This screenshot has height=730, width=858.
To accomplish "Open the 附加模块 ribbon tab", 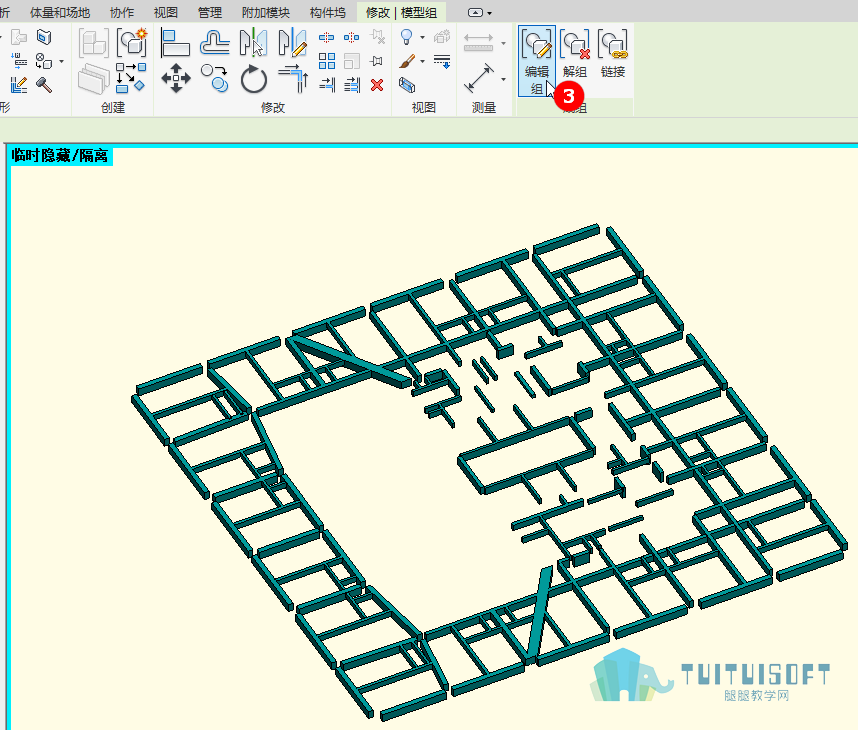I will click(266, 13).
